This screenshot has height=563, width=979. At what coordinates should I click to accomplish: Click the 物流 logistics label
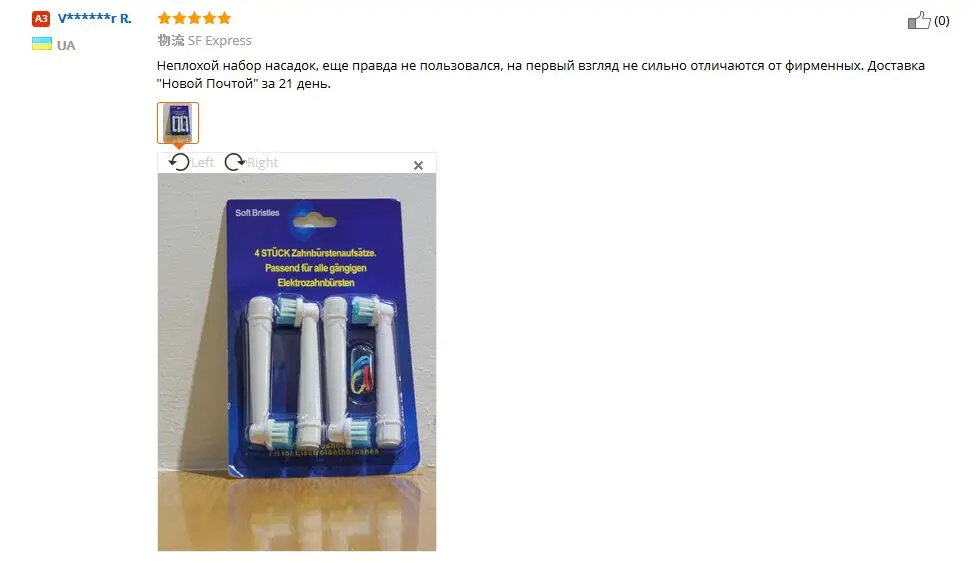tap(170, 41)
